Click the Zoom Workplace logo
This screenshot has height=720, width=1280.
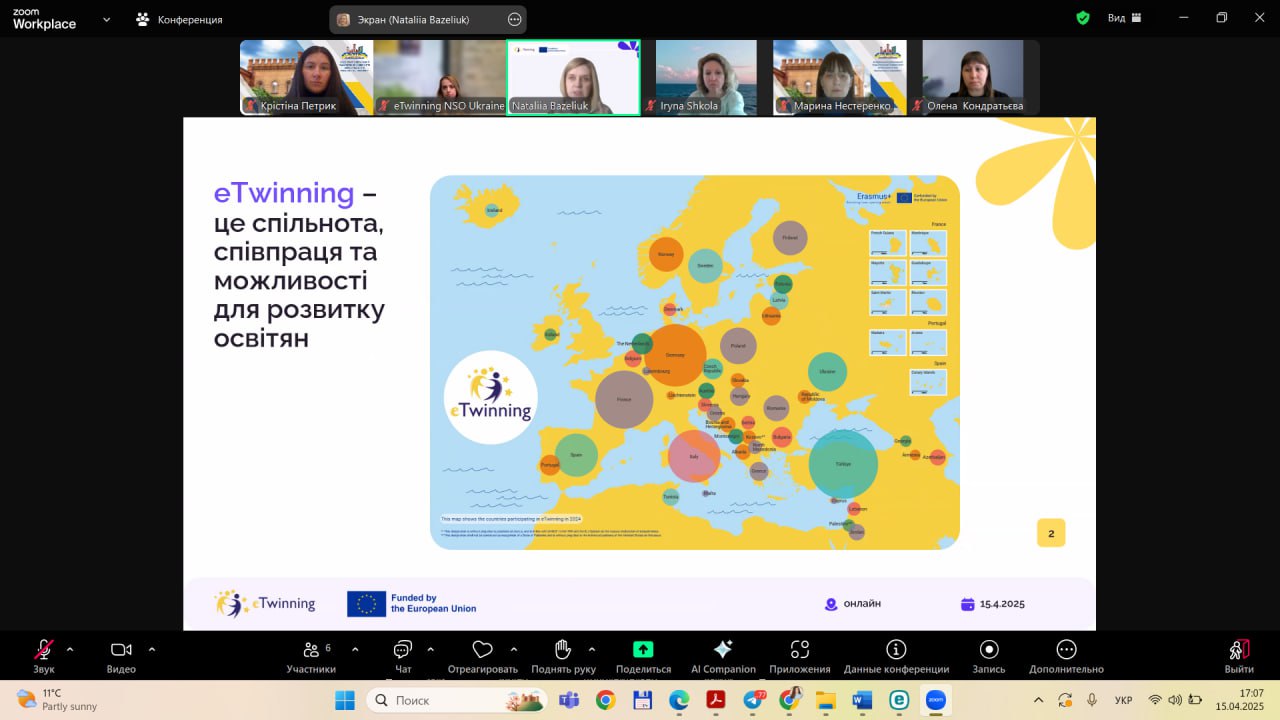(44, 18)
